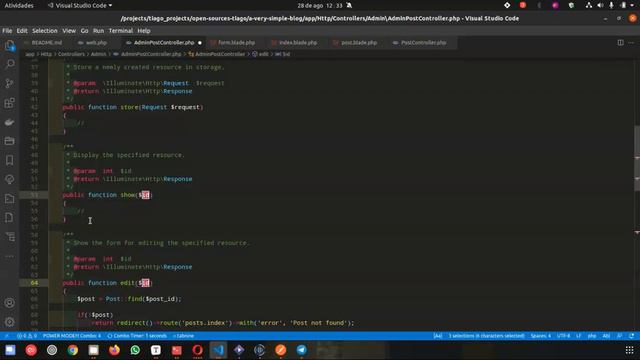This screenshot has width=640, height=360.
Task: Open the Bookmarks view in the activity bar
Action: click(x=9, y=160)
